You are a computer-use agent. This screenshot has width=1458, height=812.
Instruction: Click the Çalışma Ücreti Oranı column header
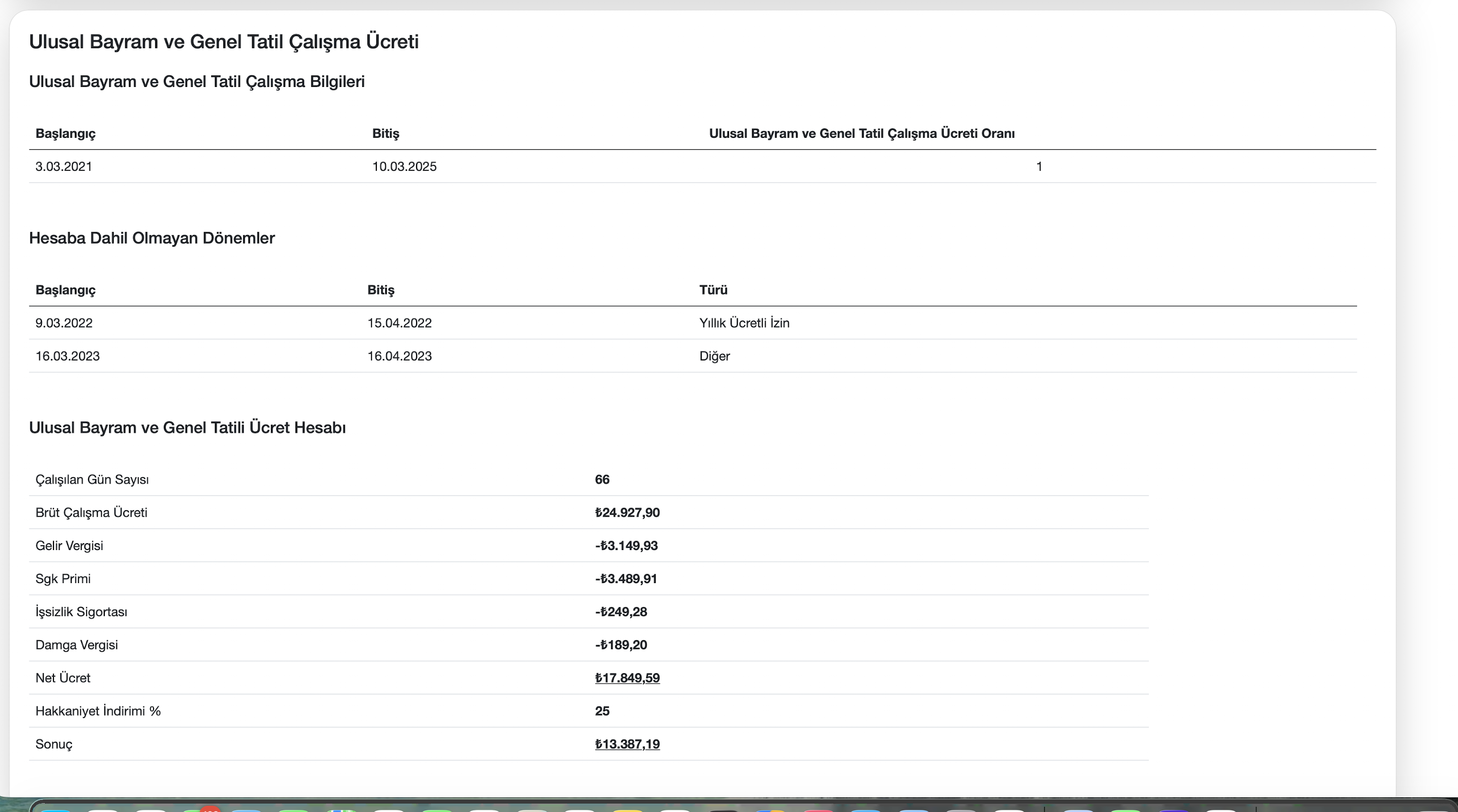pos(861,134)
